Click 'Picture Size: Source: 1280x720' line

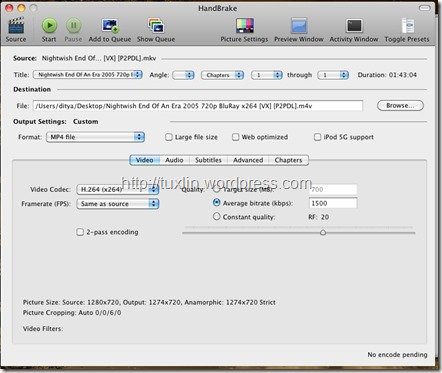[x=149, y=302]
